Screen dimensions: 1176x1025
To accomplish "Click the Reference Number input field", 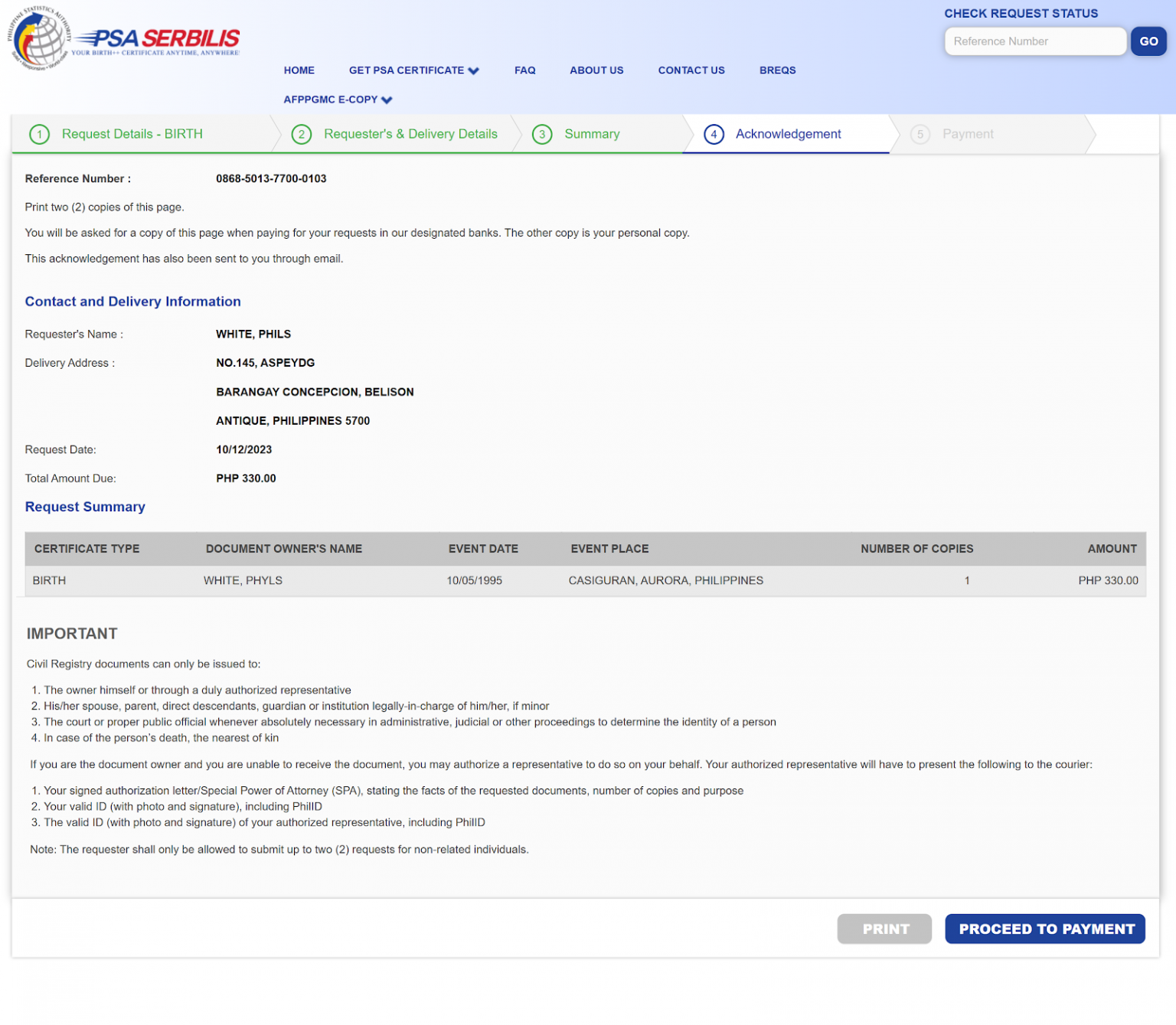I will pos(1034,41).
